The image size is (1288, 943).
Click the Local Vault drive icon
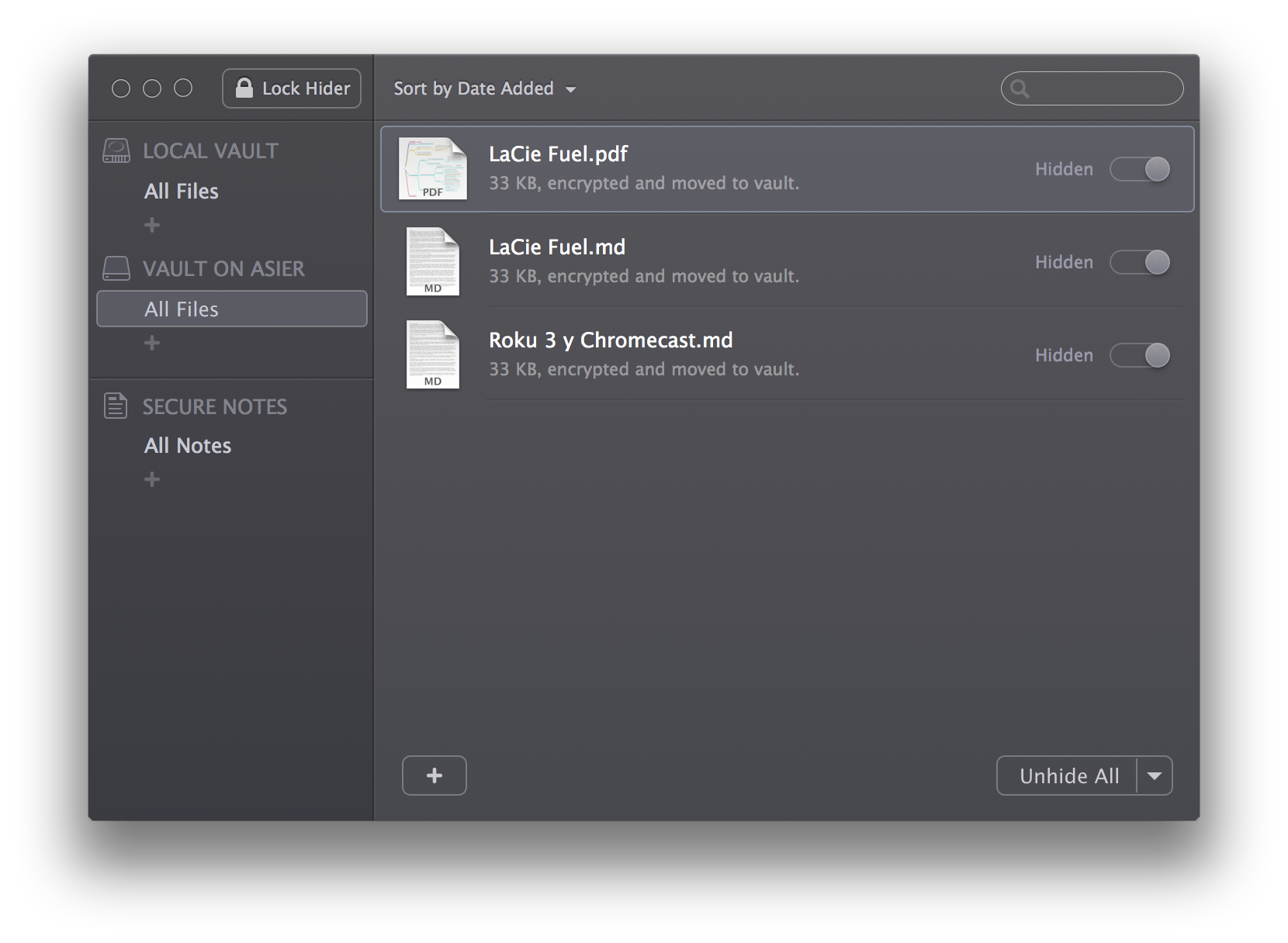pos(116,150)
